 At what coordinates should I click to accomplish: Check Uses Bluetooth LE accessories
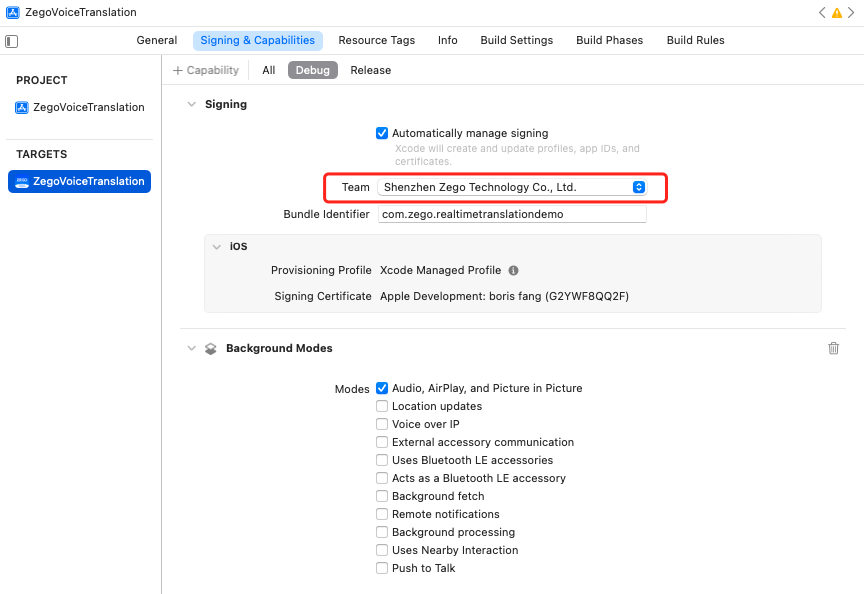coord(382,460)
